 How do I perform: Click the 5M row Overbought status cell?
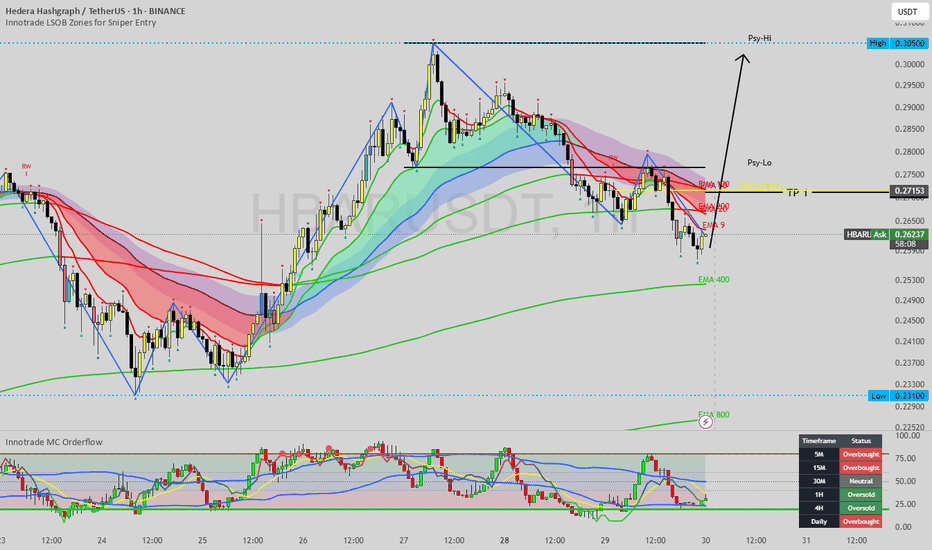pyautogui.click(x=861, y=454)
